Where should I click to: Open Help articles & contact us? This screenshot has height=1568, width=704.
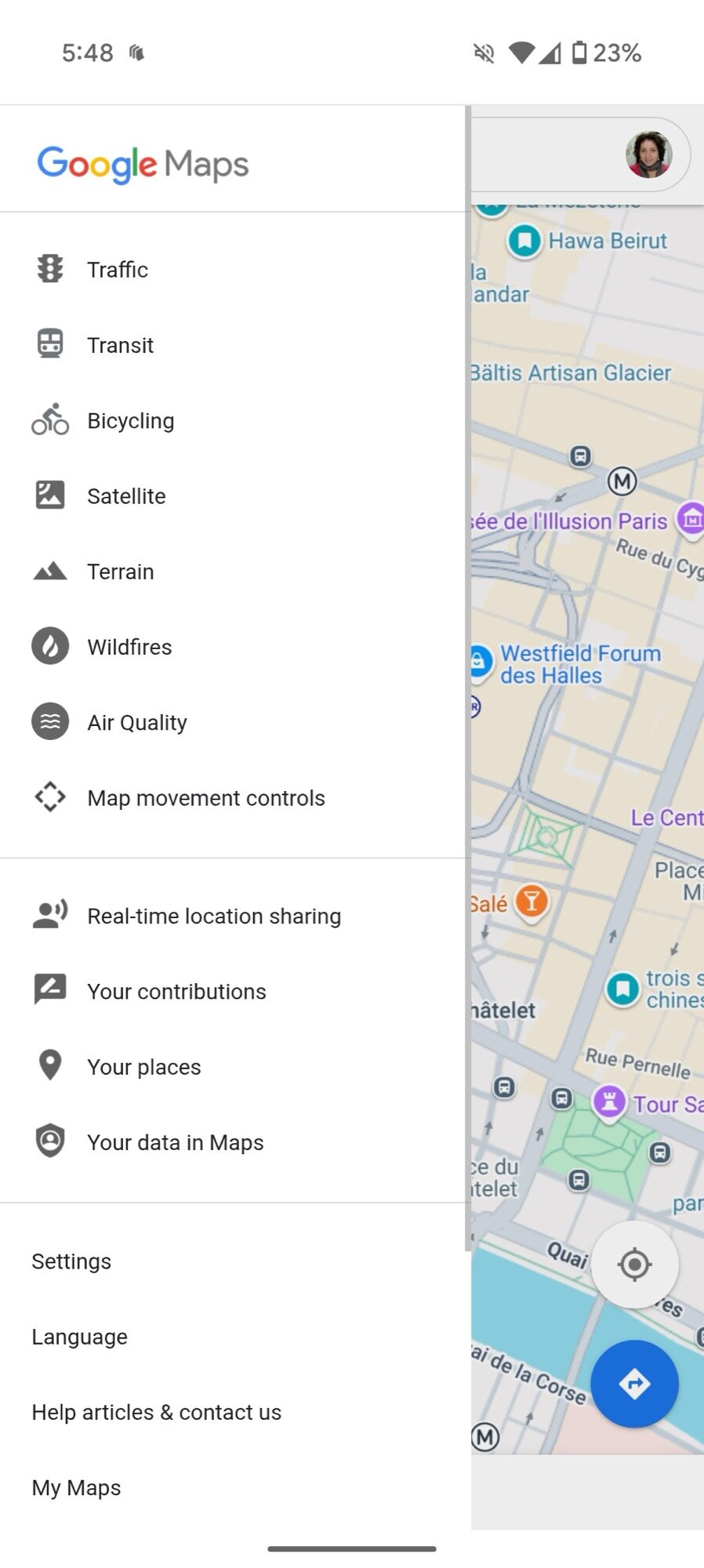point(156,1412)
